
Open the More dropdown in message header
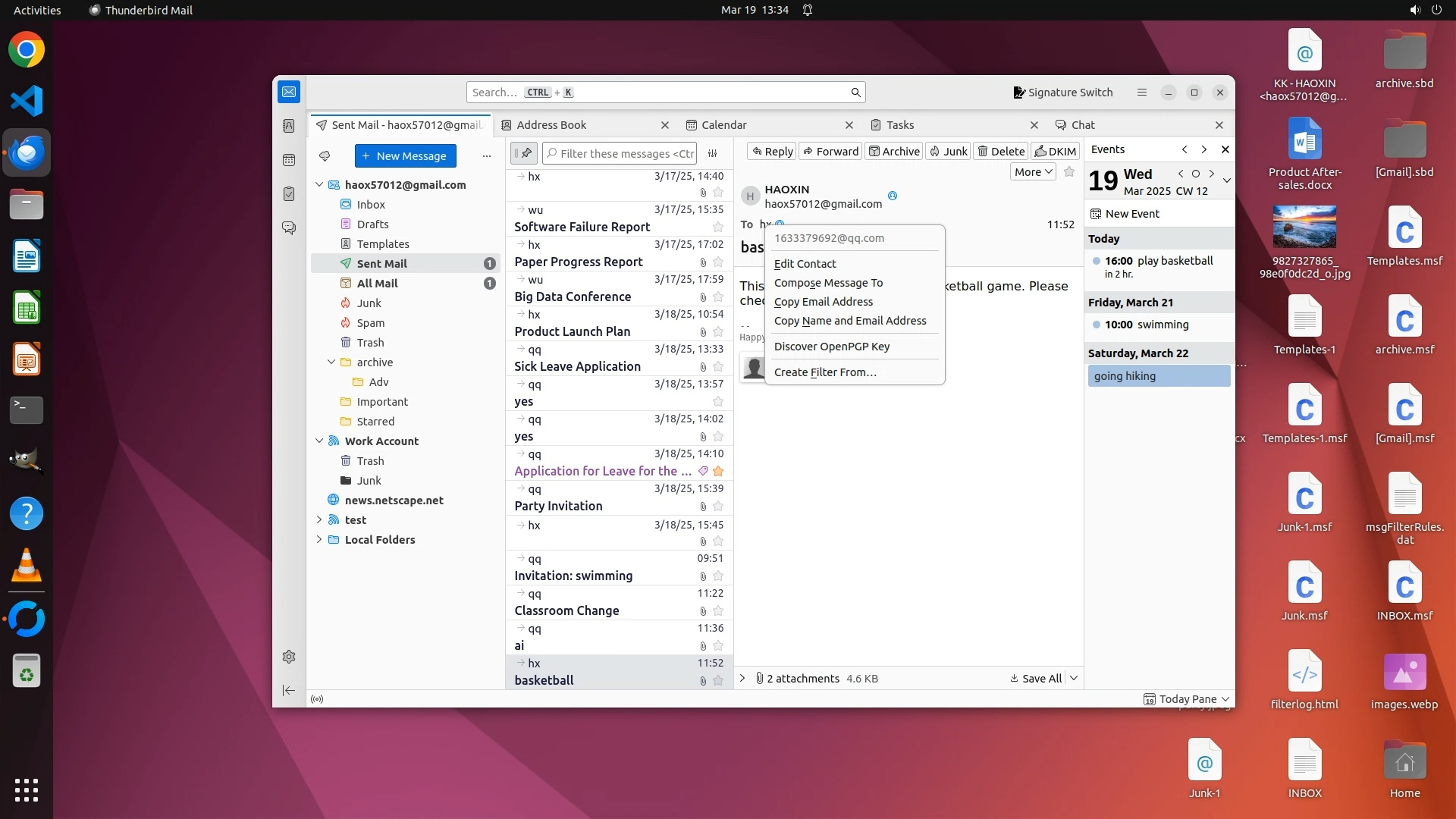click(x=1033, y=172)
